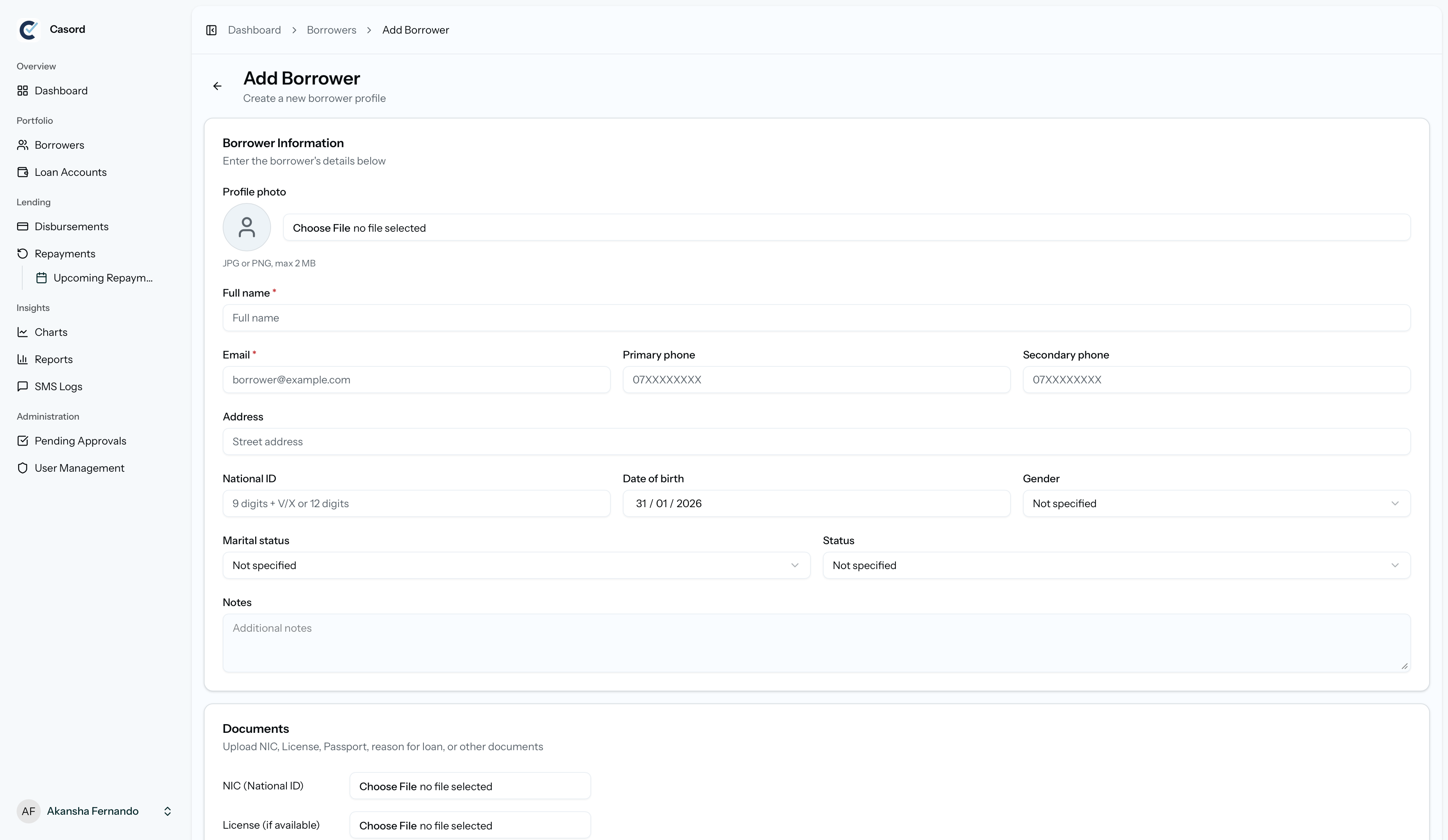Open Pending Approvals

pyautogui.click(x=80, y=440)
